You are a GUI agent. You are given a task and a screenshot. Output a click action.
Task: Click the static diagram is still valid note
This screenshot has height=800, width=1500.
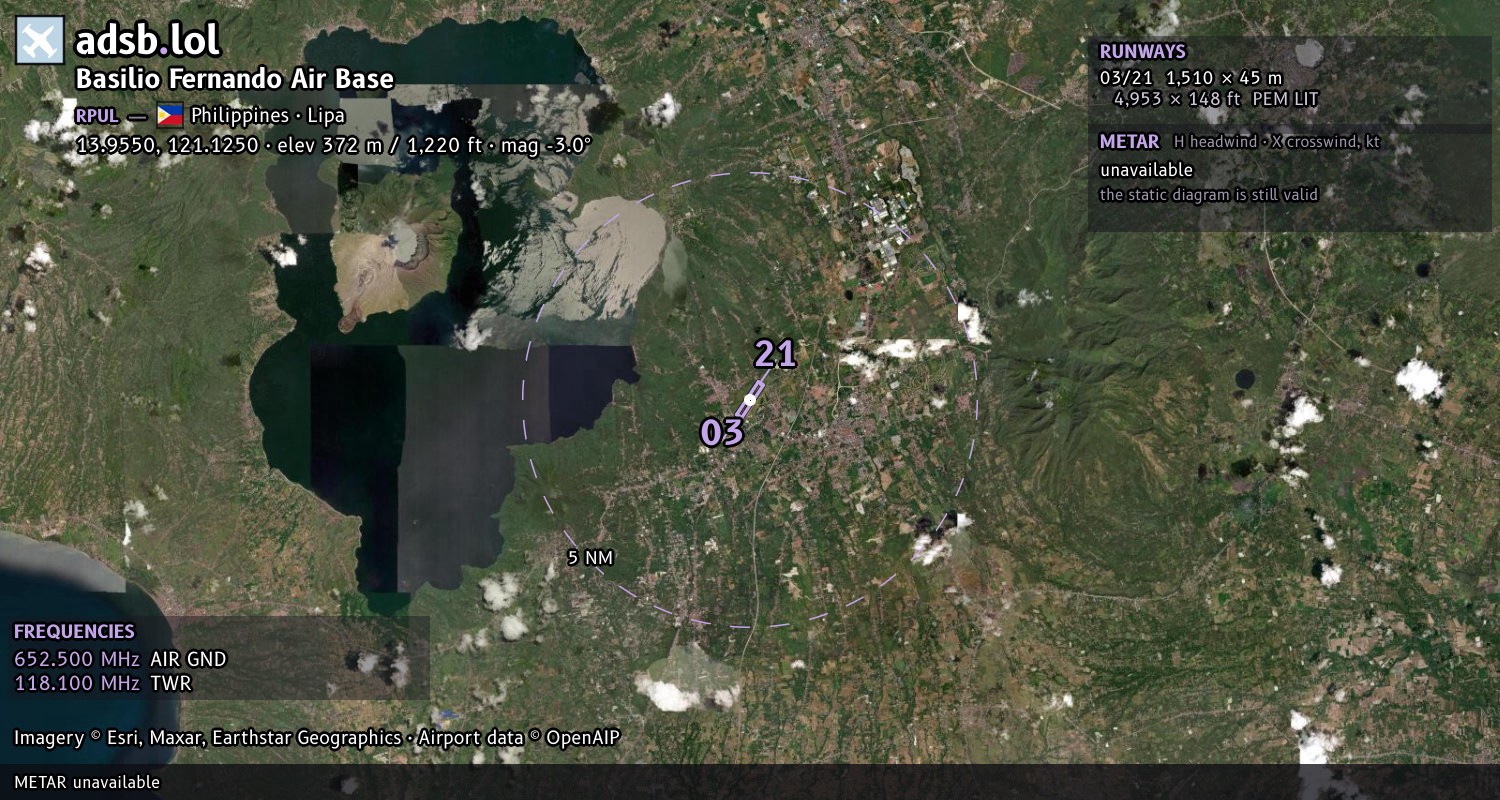pos(1209,195)
